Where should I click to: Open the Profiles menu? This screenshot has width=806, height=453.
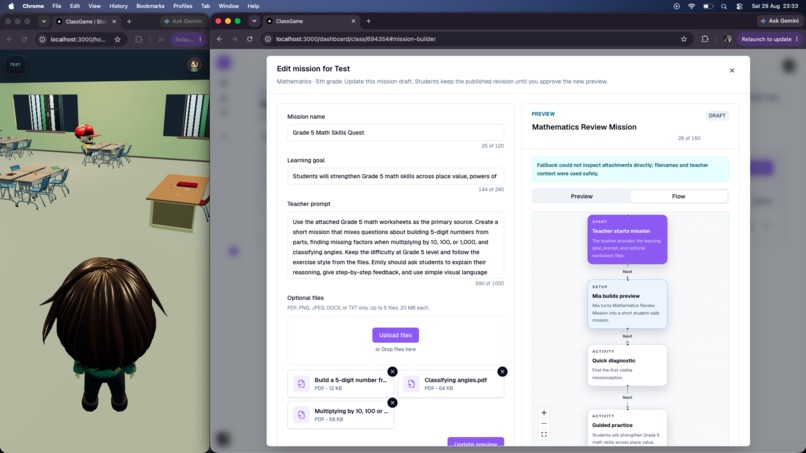[x=182, y=6]
